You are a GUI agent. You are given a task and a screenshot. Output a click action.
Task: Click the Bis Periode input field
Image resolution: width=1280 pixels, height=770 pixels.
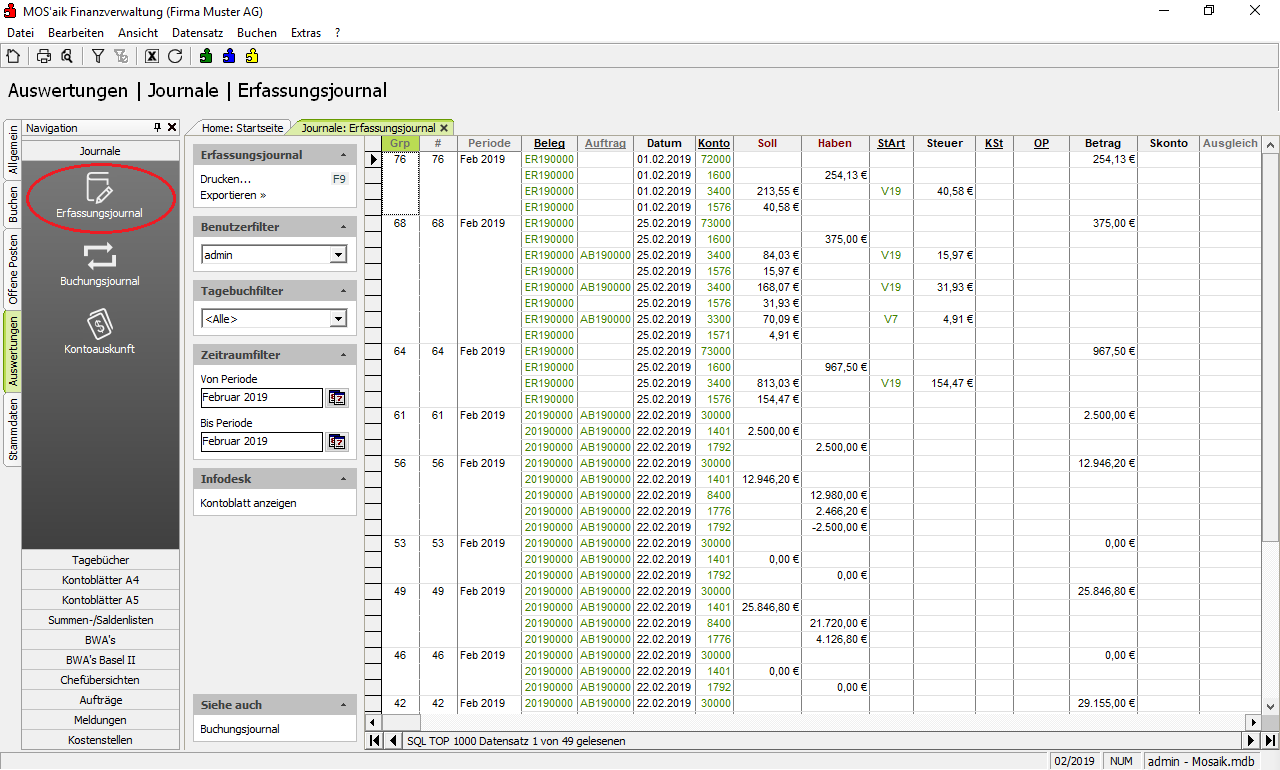[x=261, y=441]
